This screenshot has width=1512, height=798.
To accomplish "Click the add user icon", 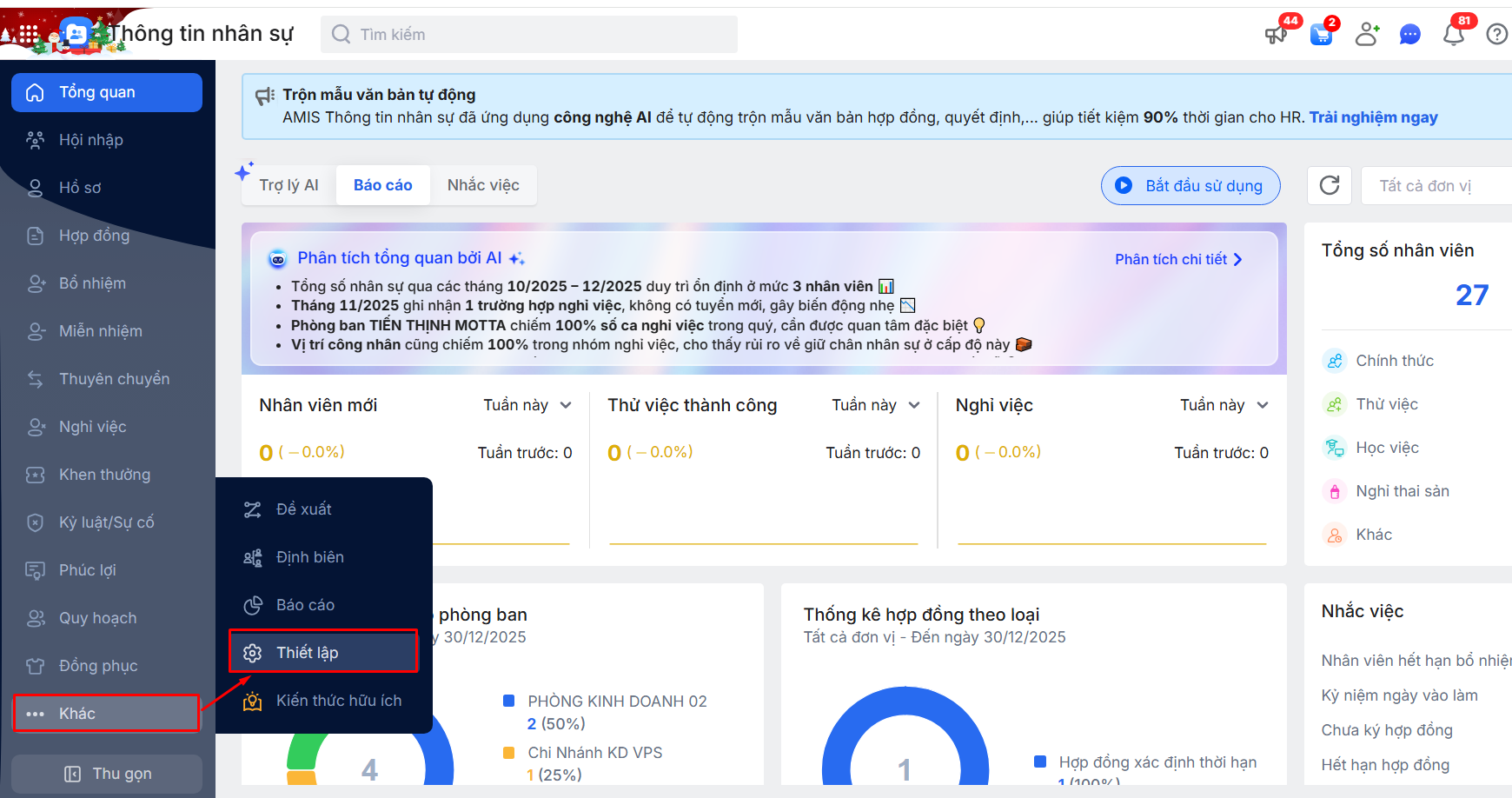I will tap(1367, 35).
